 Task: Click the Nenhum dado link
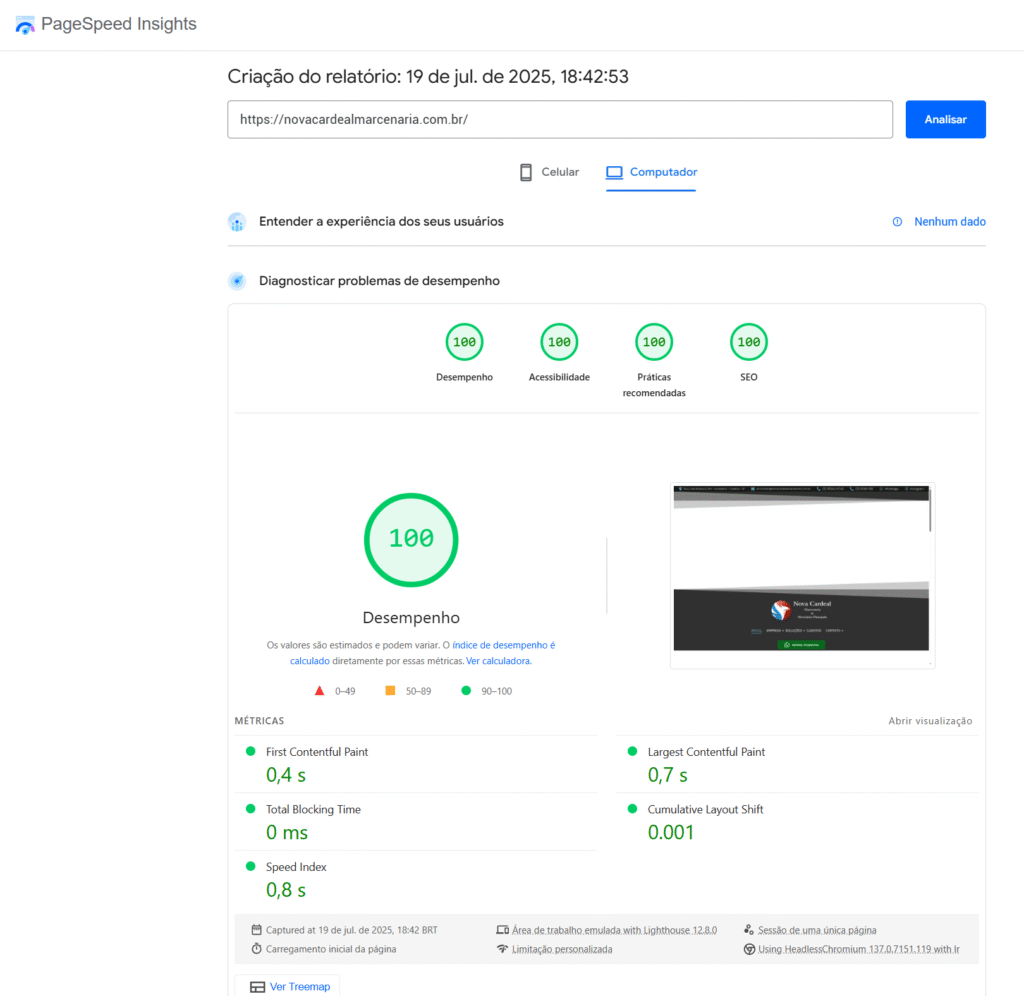coord(949,222)
